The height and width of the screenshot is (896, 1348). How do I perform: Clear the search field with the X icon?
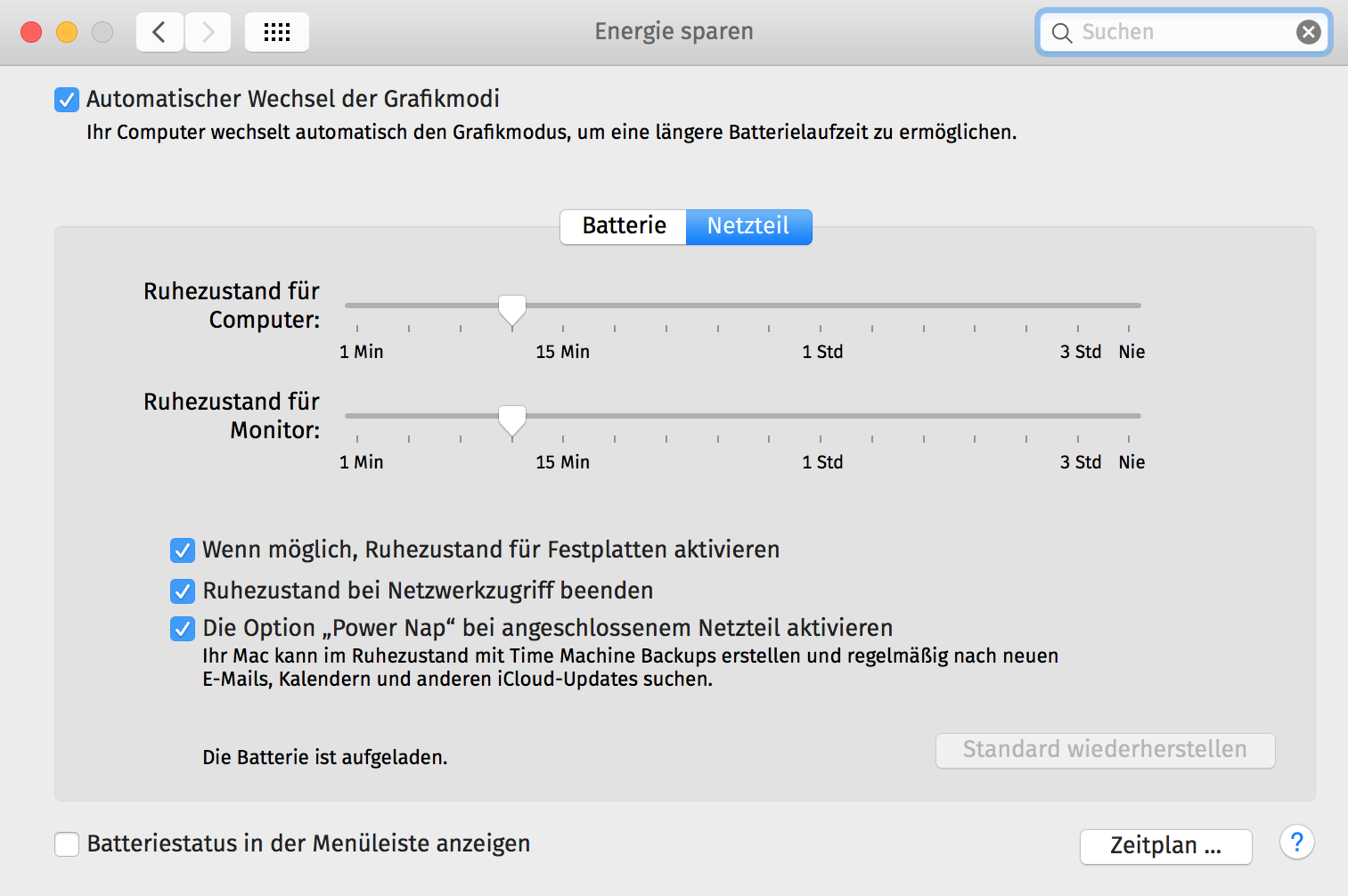[1308, 32]
